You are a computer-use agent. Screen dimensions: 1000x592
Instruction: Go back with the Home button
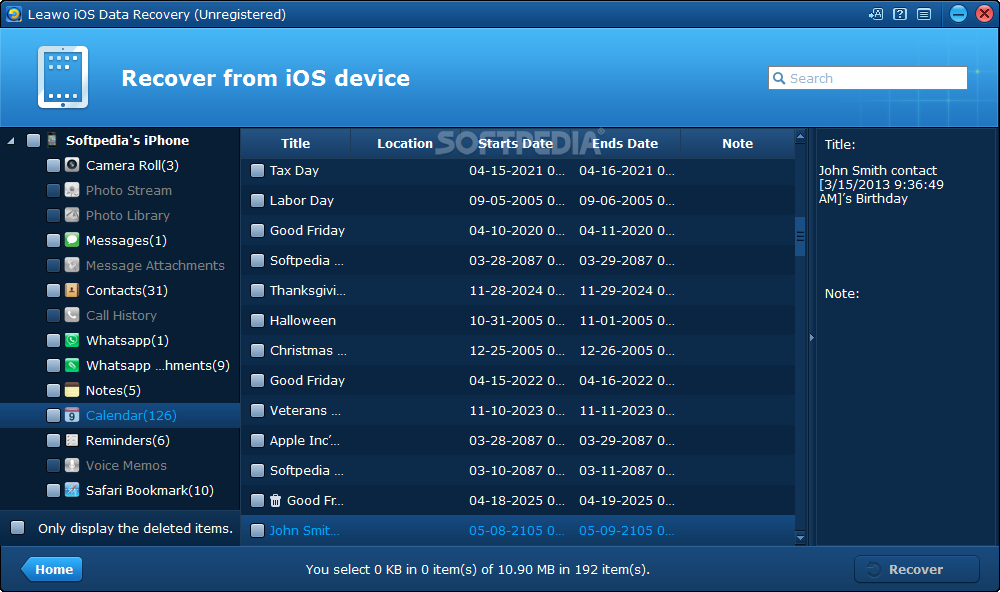(x=52, y=569)
